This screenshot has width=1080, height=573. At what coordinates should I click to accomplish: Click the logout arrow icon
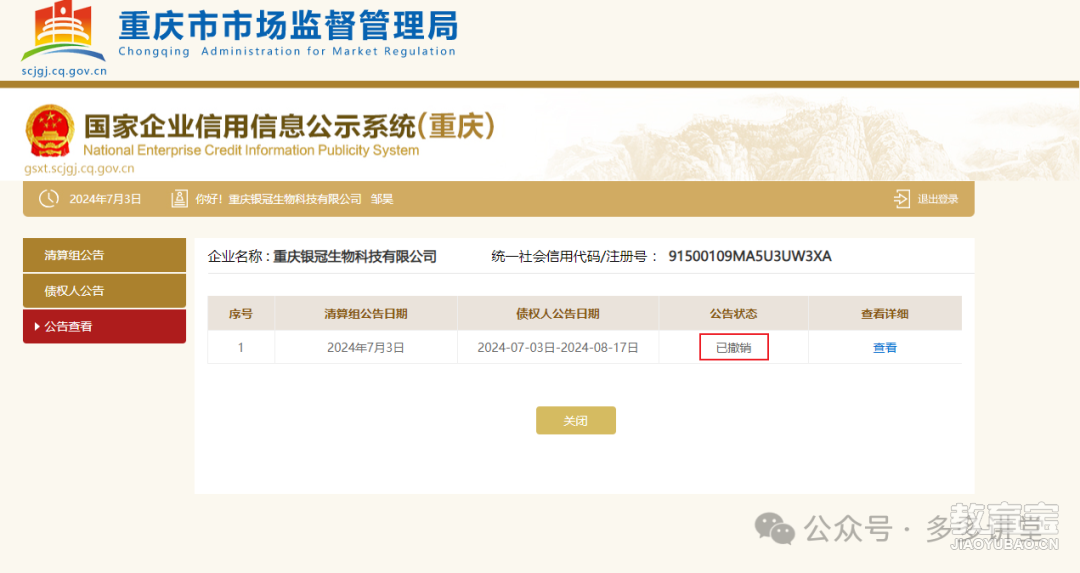tap(902, 199)
